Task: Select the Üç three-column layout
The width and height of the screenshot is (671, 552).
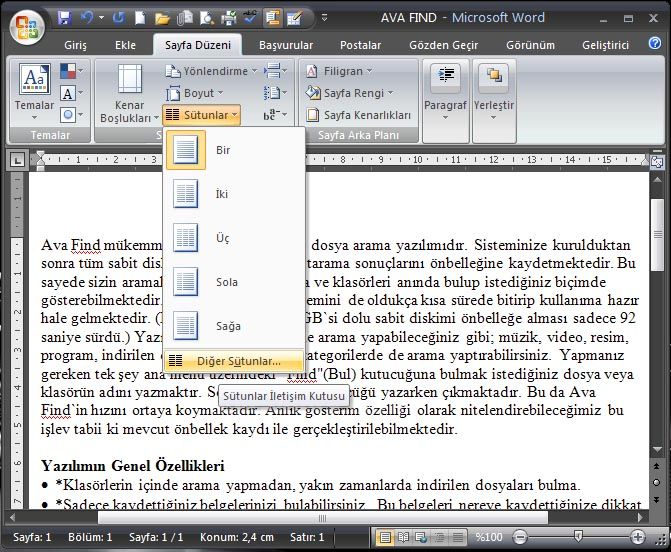Action: (234, 238)
